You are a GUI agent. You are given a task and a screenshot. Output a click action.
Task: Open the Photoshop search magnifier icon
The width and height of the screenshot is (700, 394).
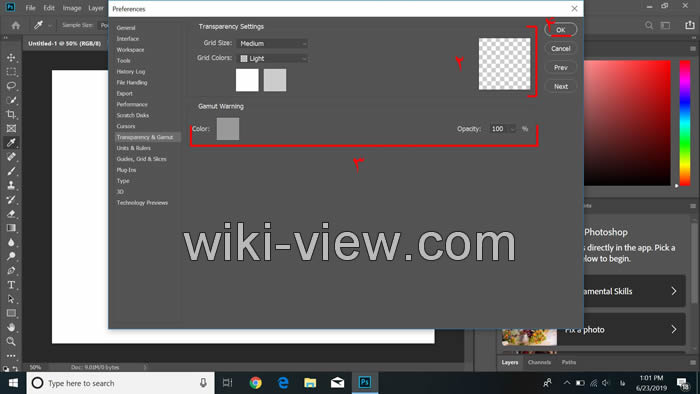[649, 25]
